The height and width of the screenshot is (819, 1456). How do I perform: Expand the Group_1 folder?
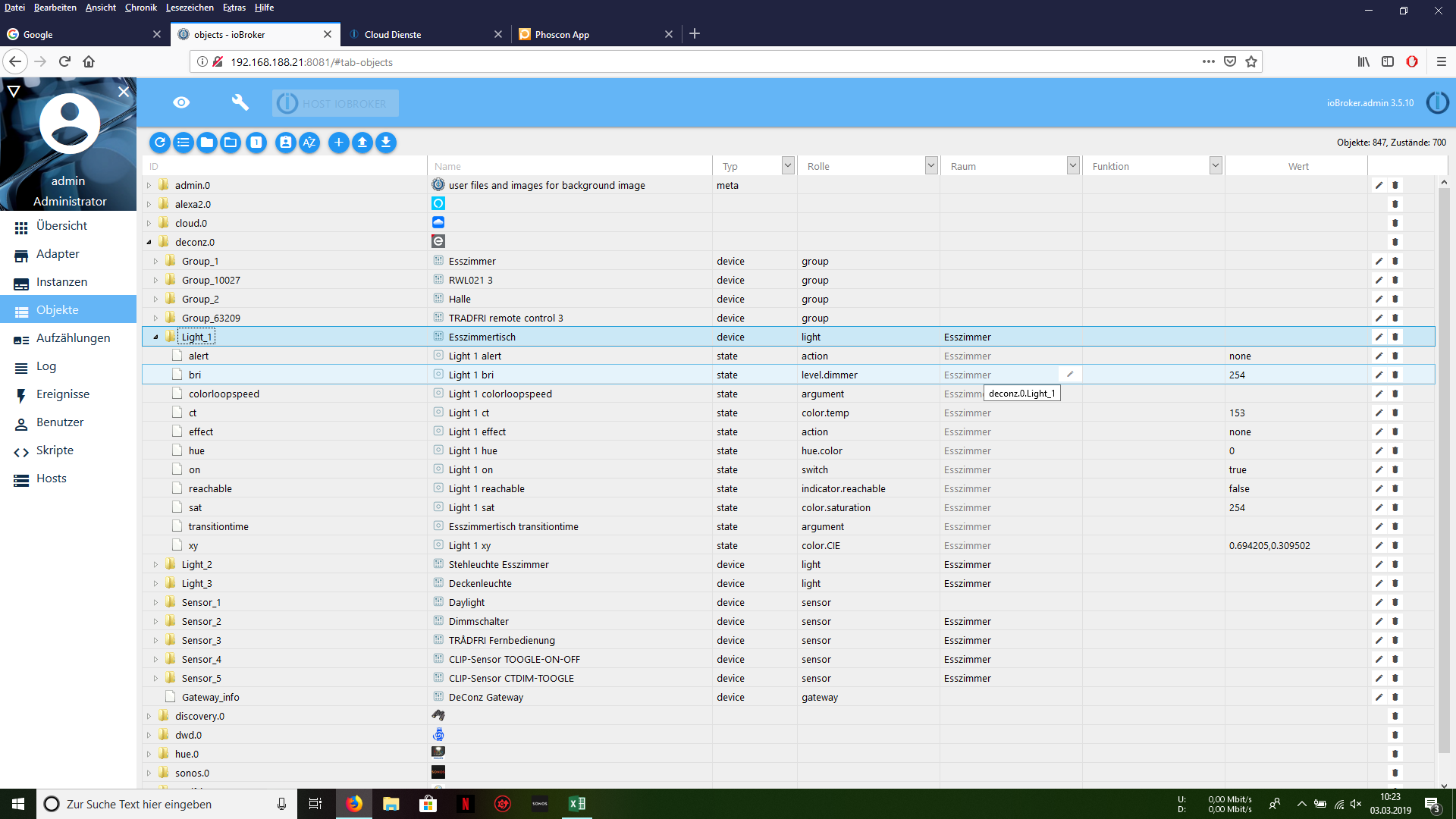coord(156,261)
